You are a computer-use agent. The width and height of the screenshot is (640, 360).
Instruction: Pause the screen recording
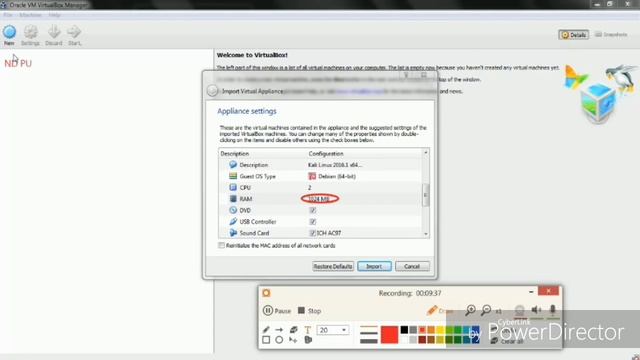(277, 311)
